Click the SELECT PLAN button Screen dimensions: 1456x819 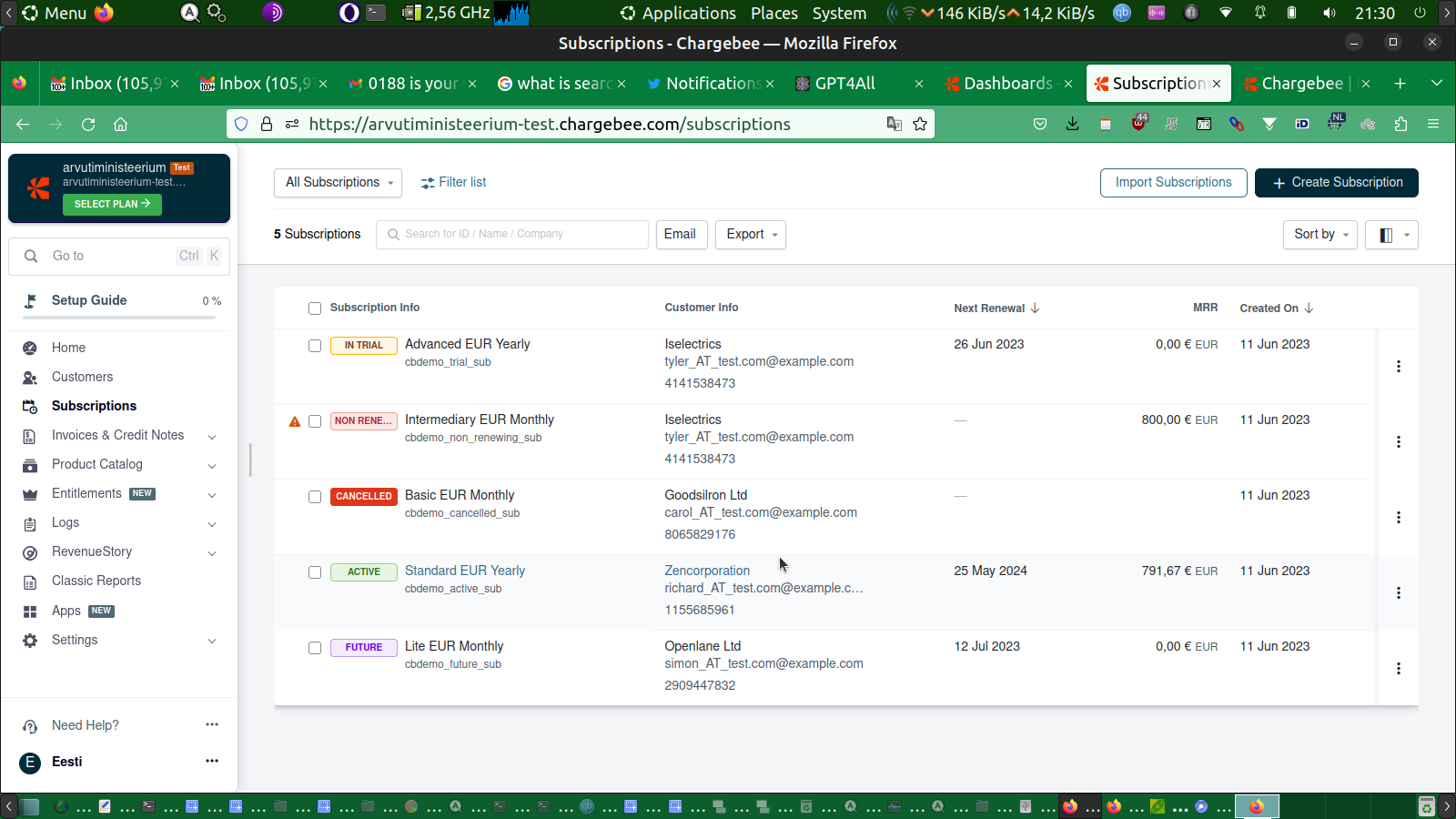[x=112, y=204]
